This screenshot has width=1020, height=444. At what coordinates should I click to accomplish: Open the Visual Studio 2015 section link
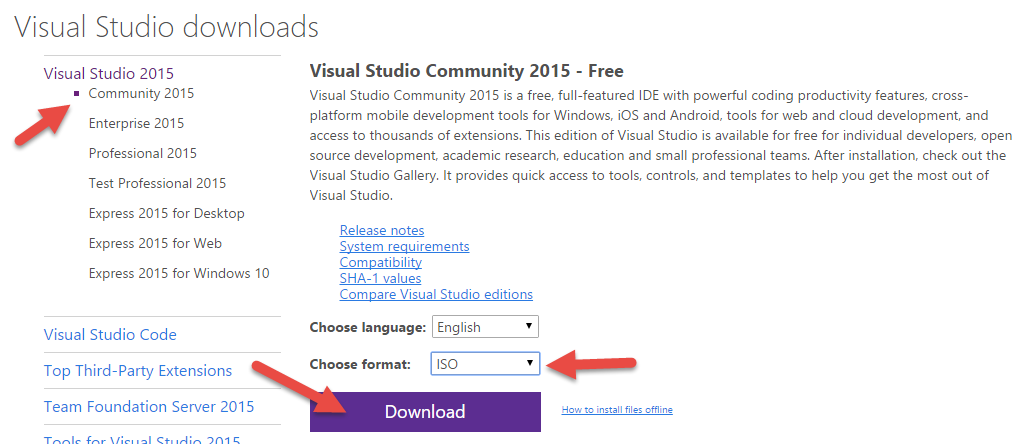[x=109, y=73]
